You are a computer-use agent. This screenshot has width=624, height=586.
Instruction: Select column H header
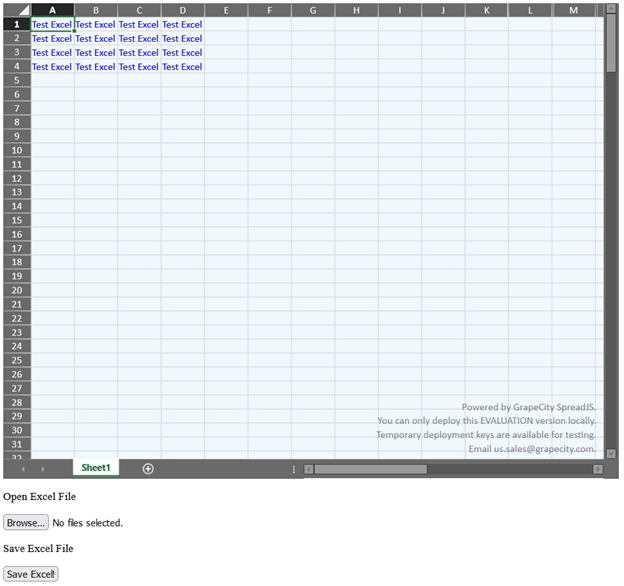[356, 10]
